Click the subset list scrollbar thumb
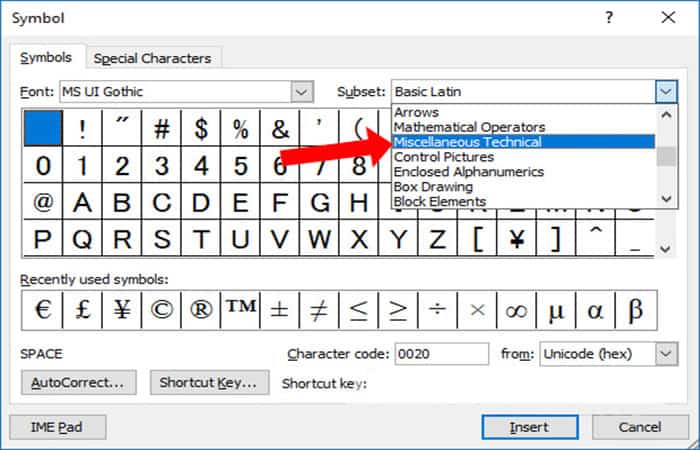Image resolution: width=700 pixels, height=450 pixels. point(666,157)
